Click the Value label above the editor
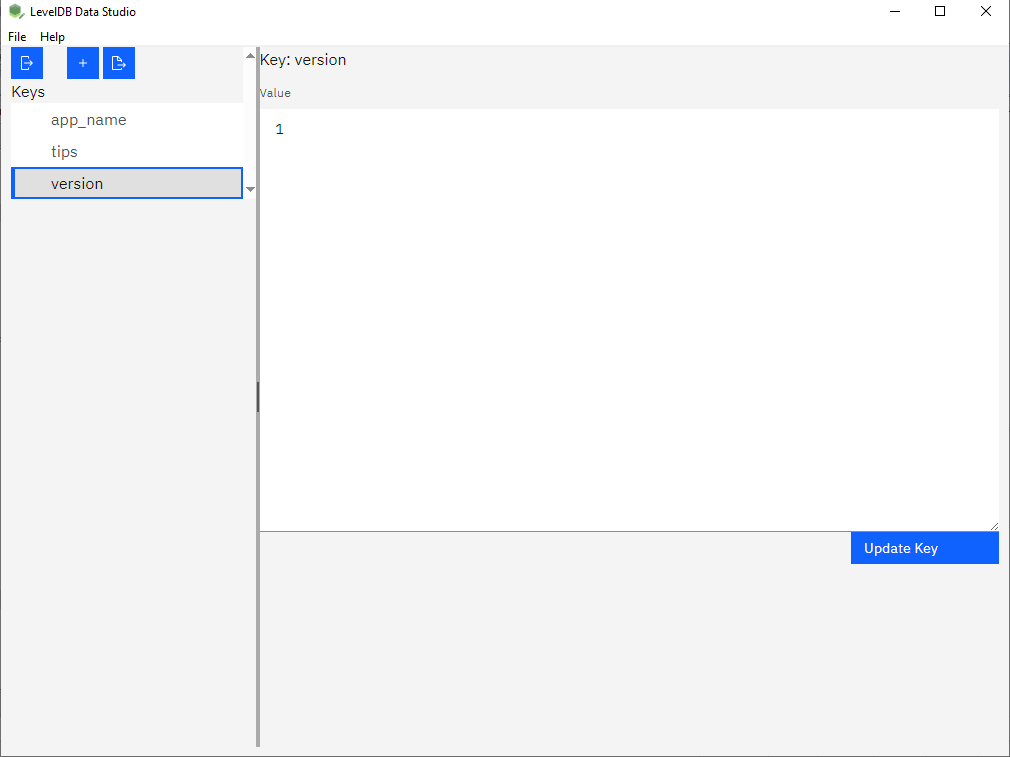The width and height of the screenshot is (1010, 757). (x=274, y=92)
